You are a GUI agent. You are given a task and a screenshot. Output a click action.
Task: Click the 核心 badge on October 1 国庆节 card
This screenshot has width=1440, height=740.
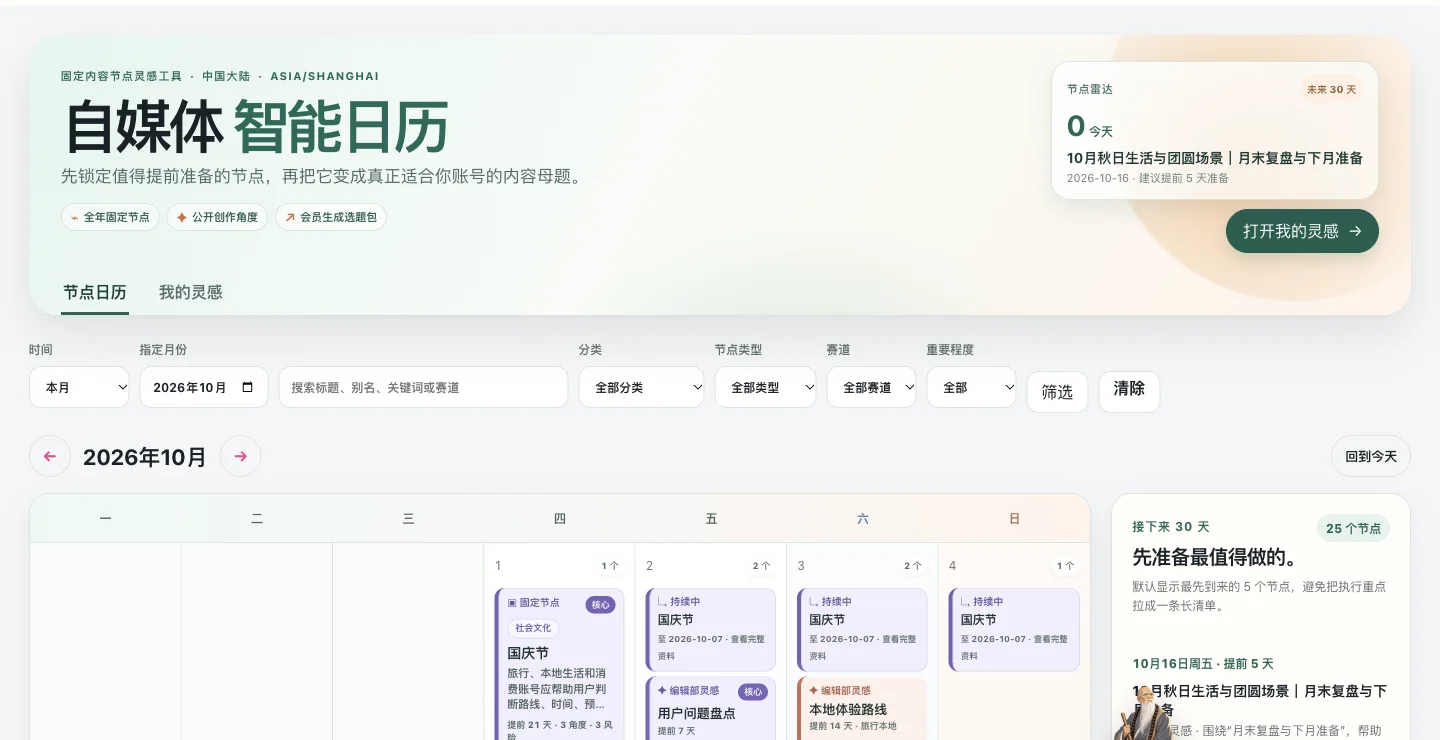[600, 605]
